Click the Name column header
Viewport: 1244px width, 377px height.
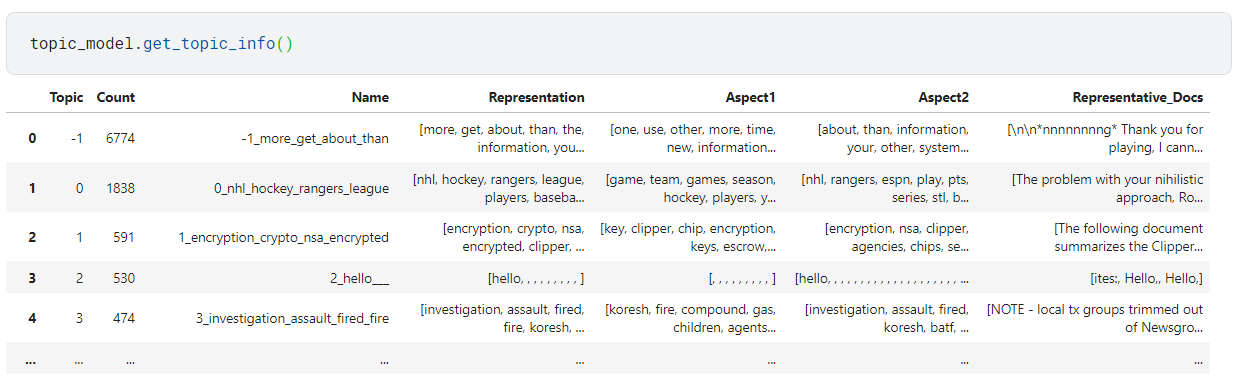click(x=370, y=97)
